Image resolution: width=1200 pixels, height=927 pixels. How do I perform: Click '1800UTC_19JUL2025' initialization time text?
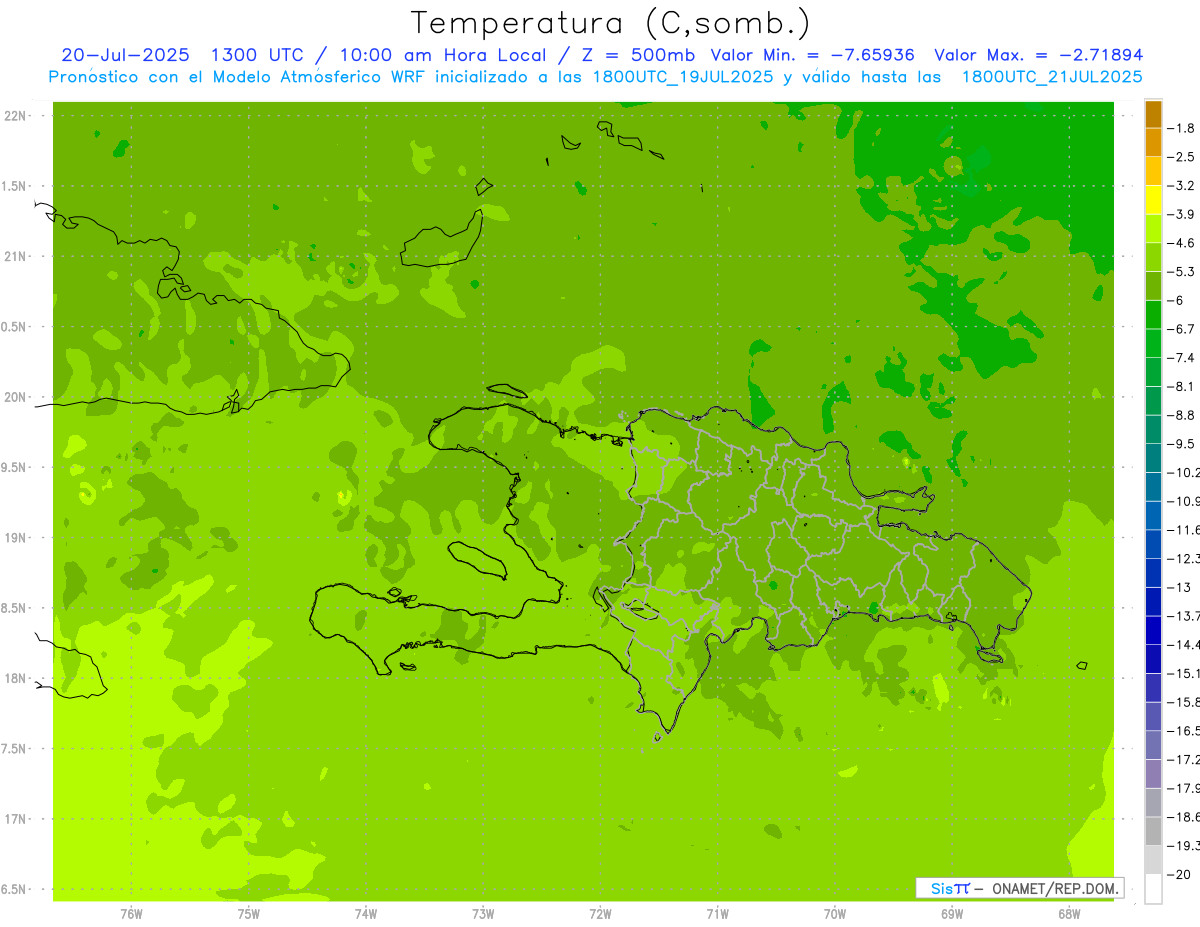[682, 77]
